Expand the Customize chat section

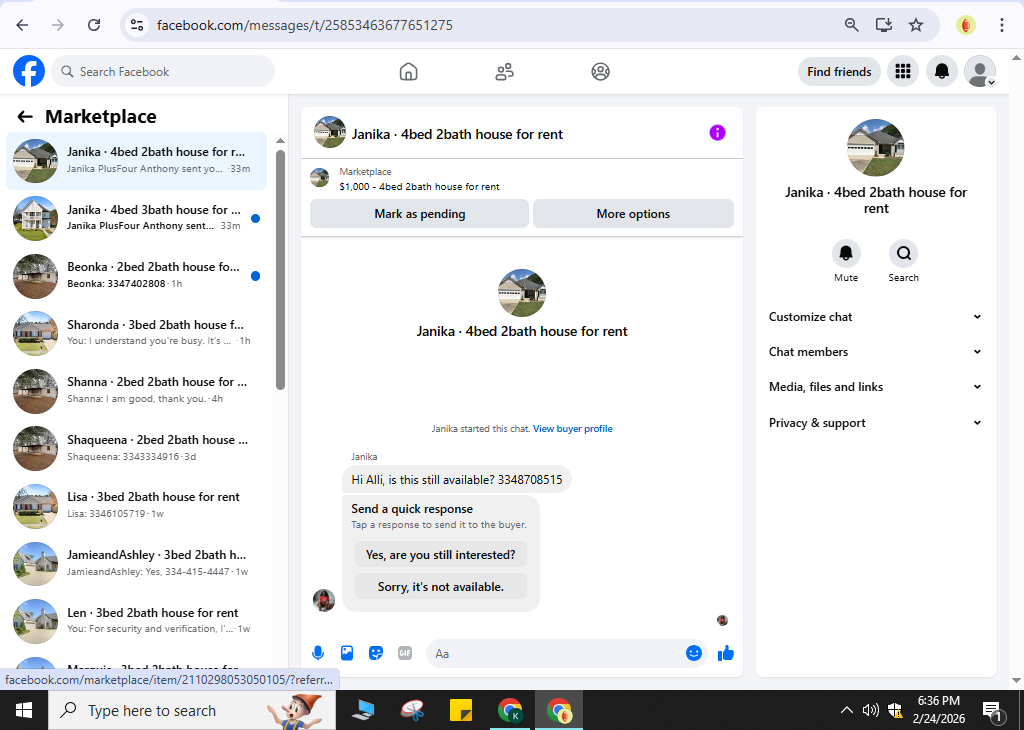click(x=875, y=317)
